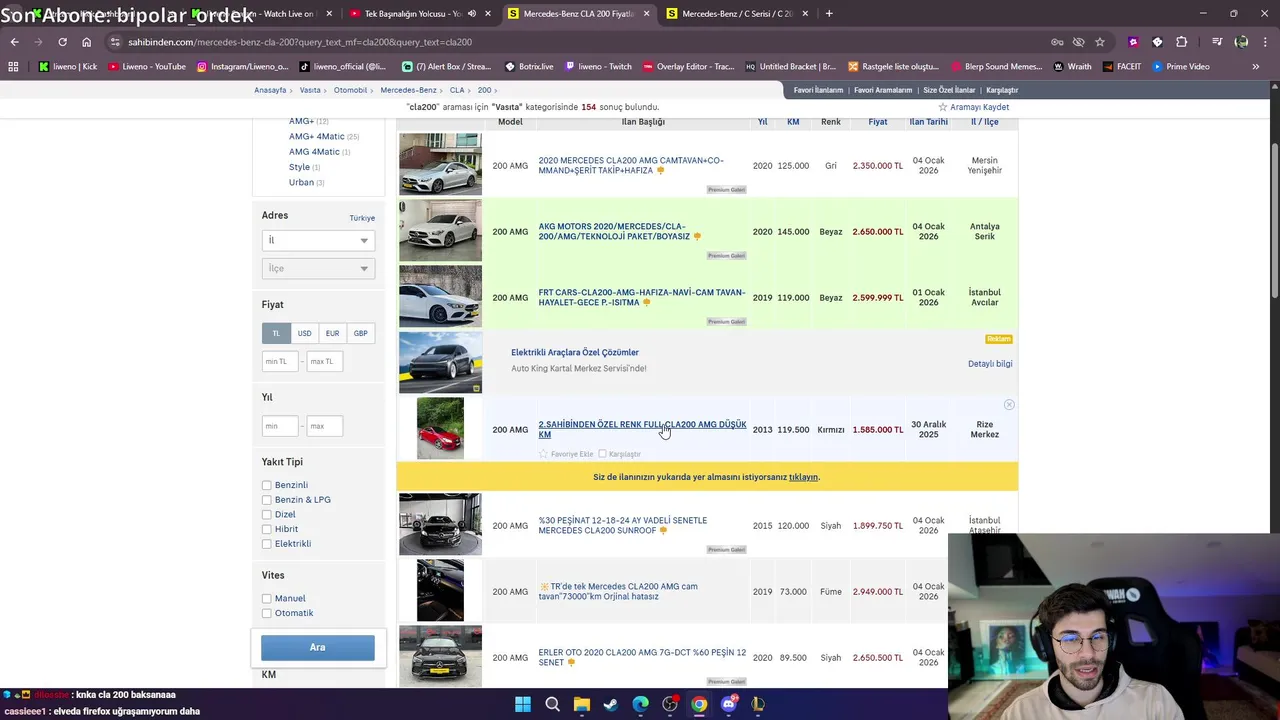Check the Manuel transmission checkbox
Viewport: 1280px width, 720px height.
click(267, 599)
